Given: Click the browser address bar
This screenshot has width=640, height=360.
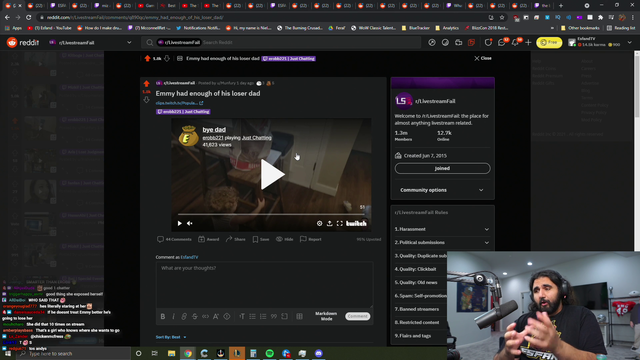Looking at the screenshot, I should point(261,18).
